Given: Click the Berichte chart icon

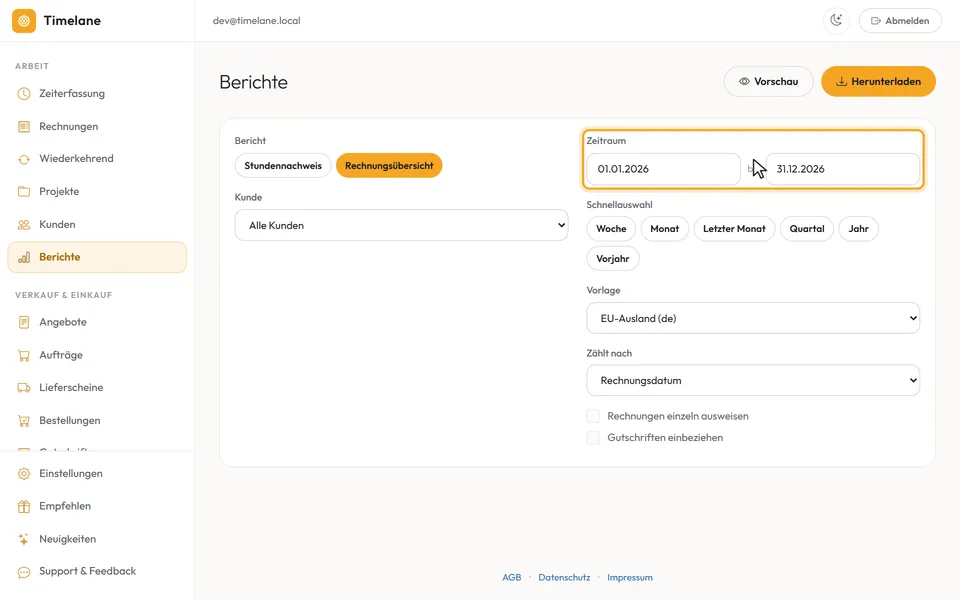Looking at the screenshot, I should [24, 257].
